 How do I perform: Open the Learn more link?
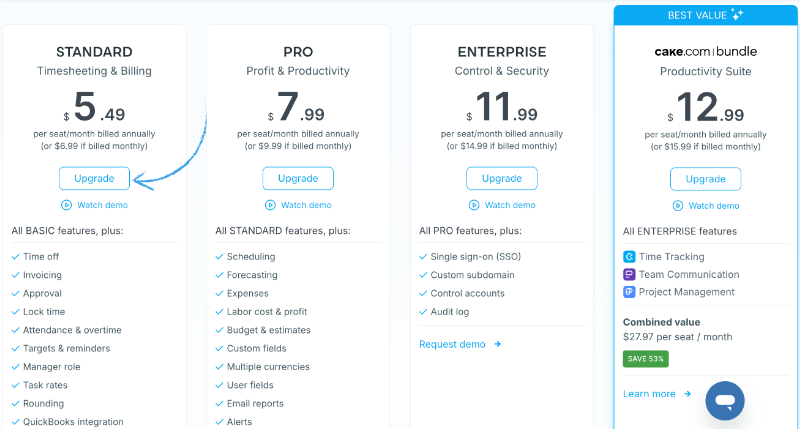(649, 394)
